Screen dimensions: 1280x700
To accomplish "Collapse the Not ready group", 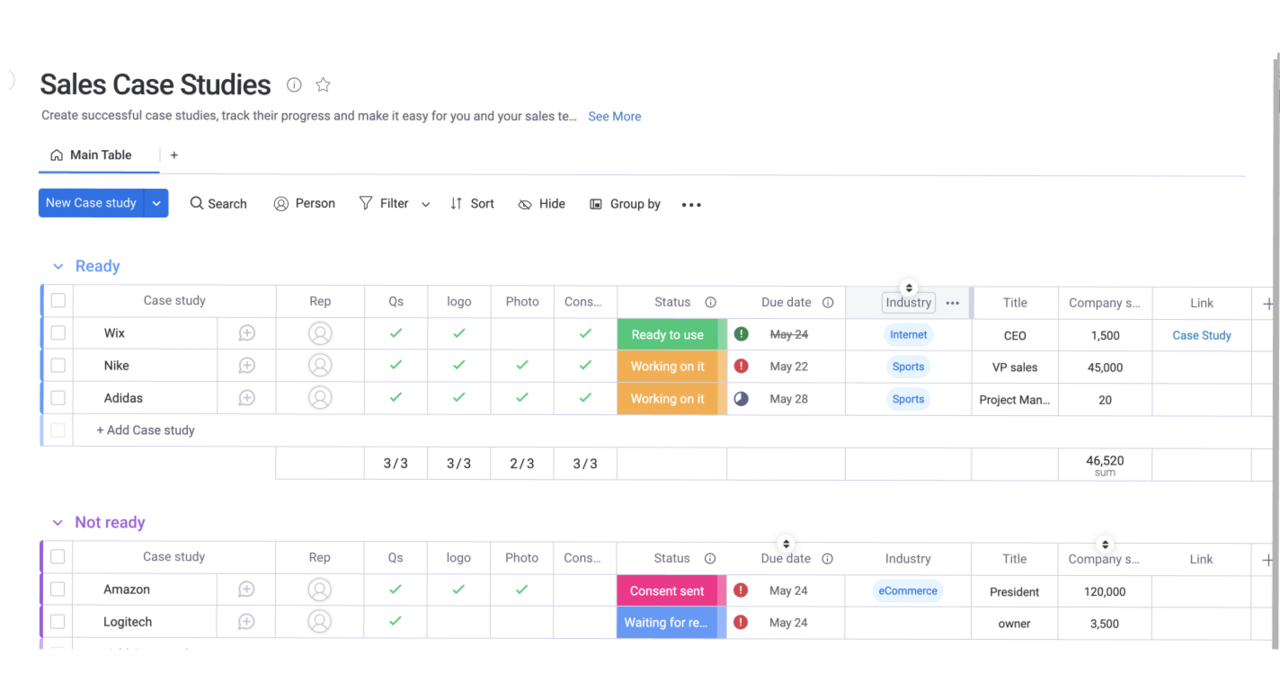I will pyautogui.click(x=57, y=523).
